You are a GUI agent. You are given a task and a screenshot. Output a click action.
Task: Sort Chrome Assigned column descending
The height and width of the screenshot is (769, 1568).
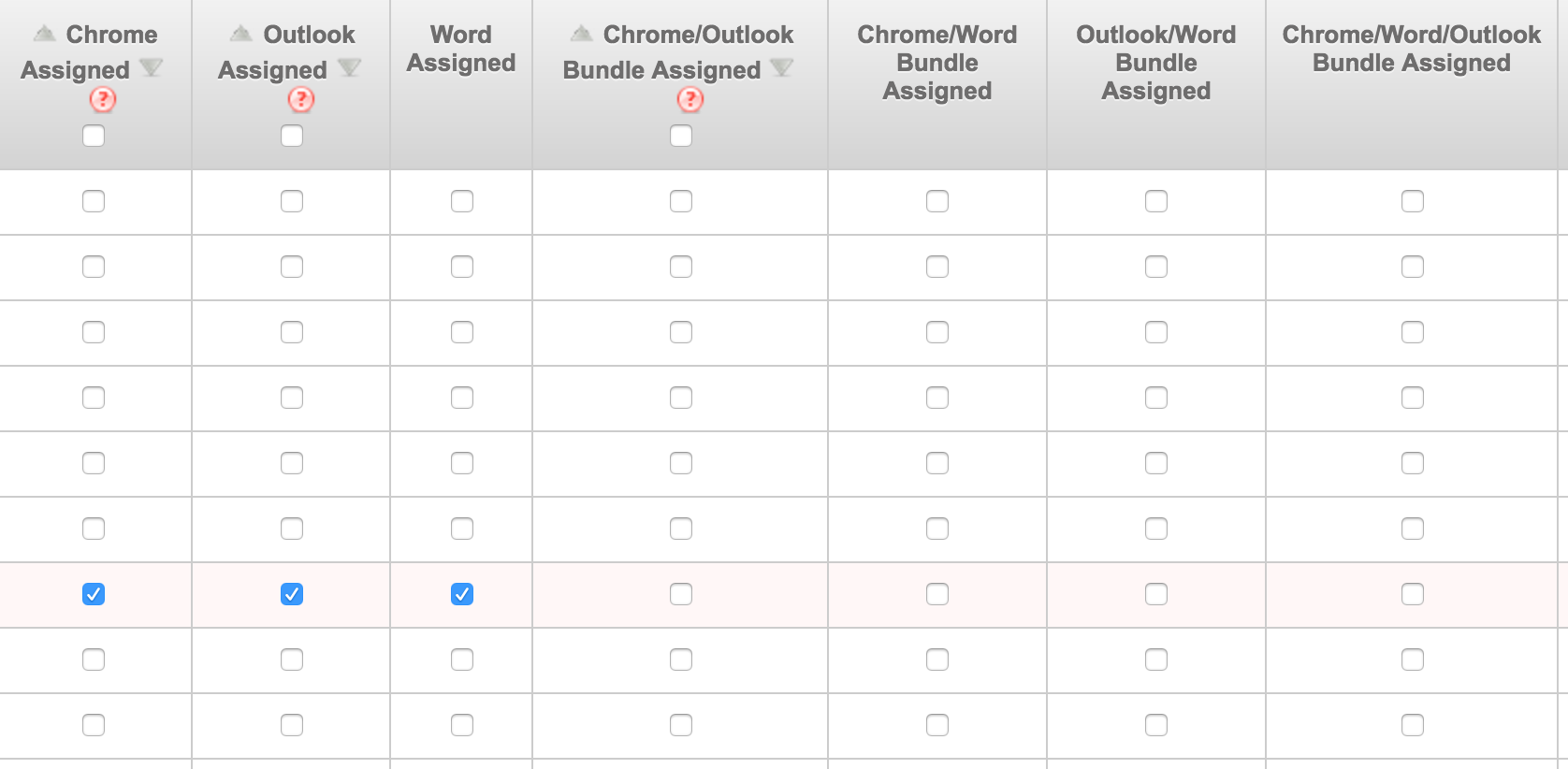(x=151, y=68)
